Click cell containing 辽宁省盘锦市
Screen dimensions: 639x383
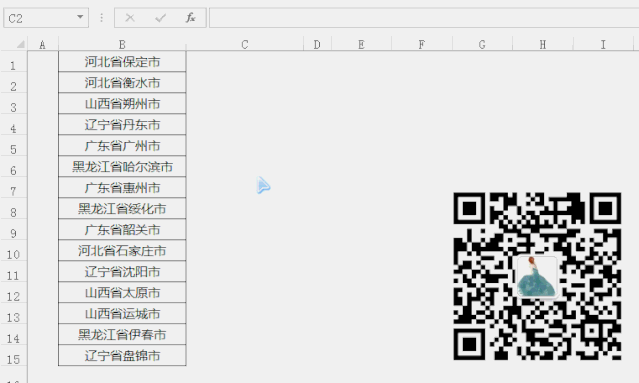tap(122, 356)
